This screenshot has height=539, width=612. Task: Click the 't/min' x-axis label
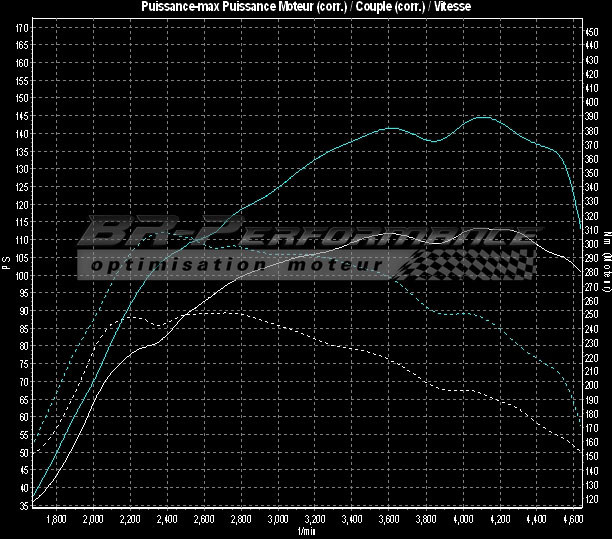tap(306, 531)
